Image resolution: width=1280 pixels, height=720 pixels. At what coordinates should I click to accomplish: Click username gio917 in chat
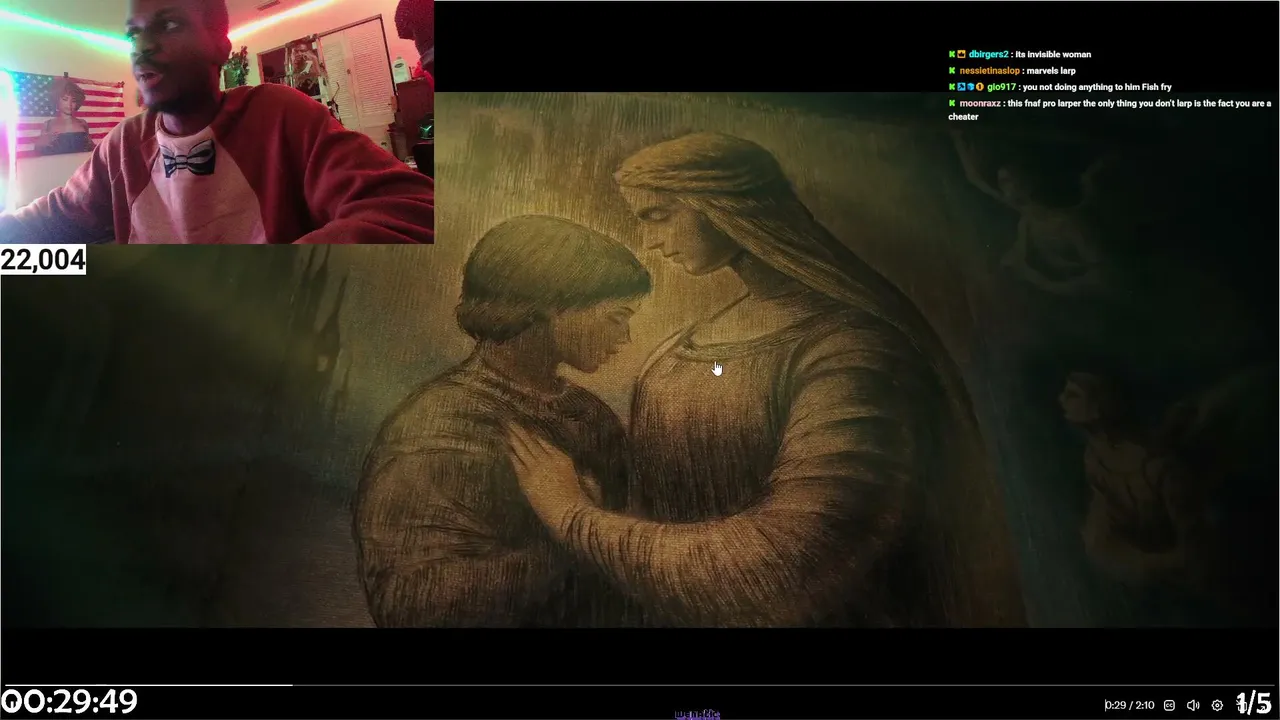[x=1001, y=87]
